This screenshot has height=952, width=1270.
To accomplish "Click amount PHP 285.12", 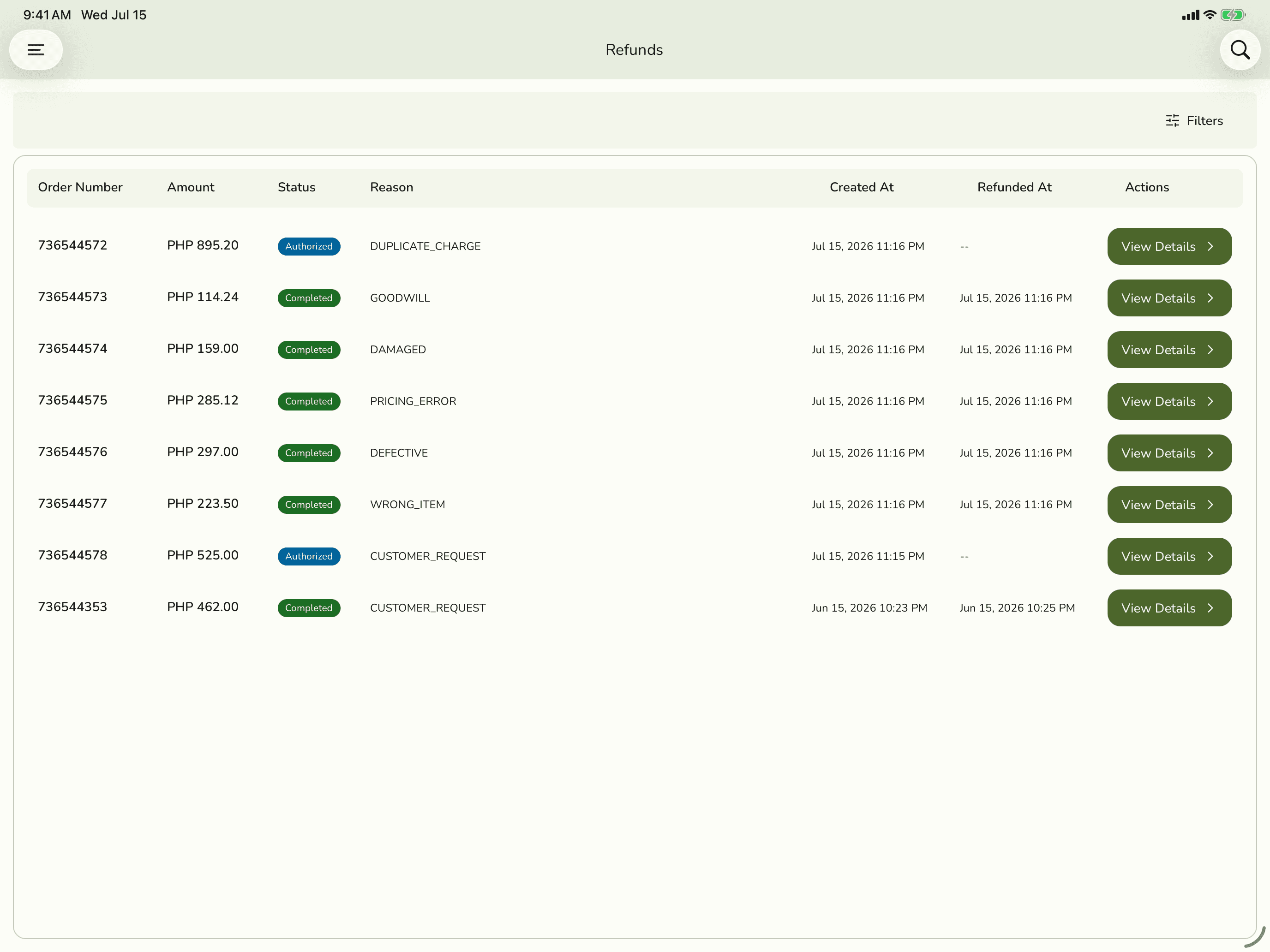I will pos(203,400).
